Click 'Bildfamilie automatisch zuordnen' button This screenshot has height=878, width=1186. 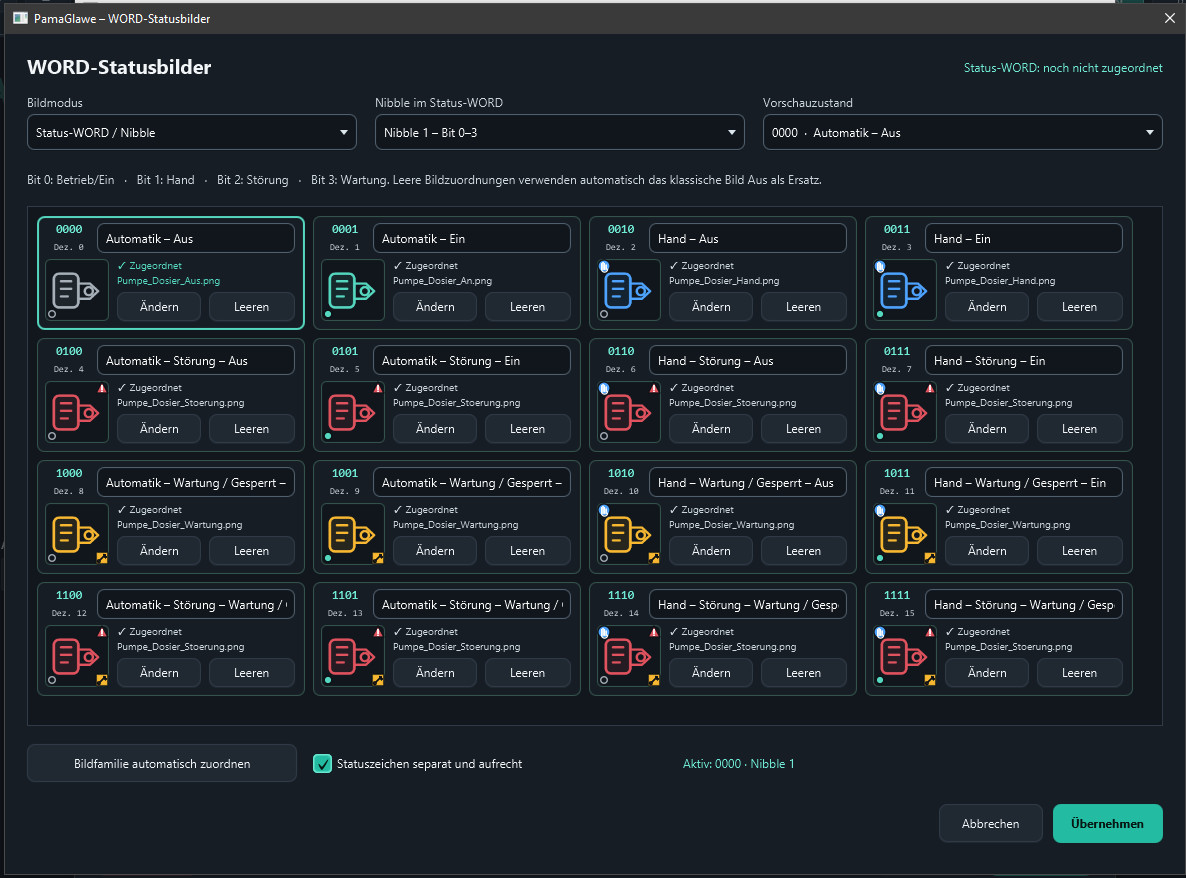coord(162,764)
